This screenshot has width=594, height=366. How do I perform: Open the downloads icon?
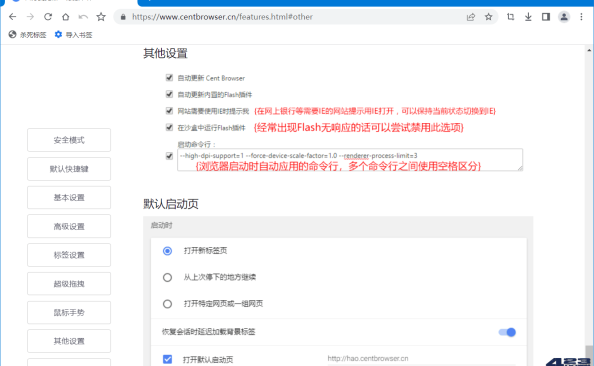528,17
